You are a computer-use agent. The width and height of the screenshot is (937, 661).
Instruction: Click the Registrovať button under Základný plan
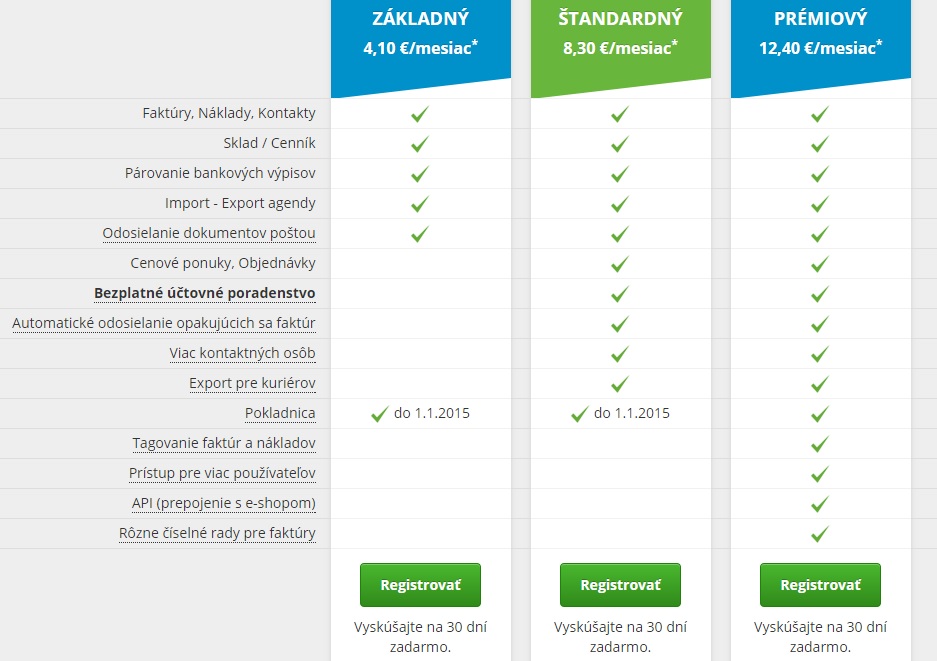(420, 585)
